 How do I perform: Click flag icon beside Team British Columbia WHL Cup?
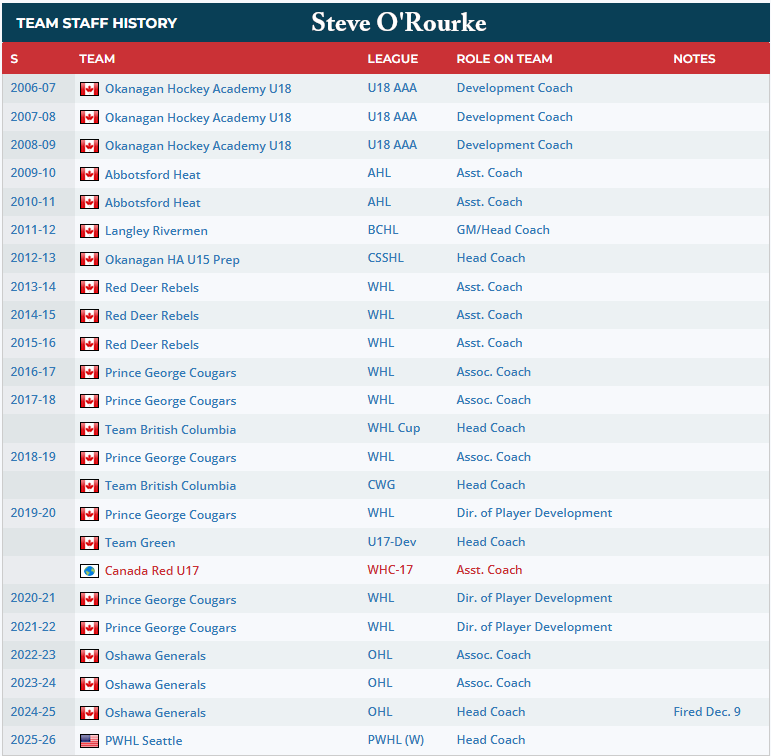pos(89,429)
